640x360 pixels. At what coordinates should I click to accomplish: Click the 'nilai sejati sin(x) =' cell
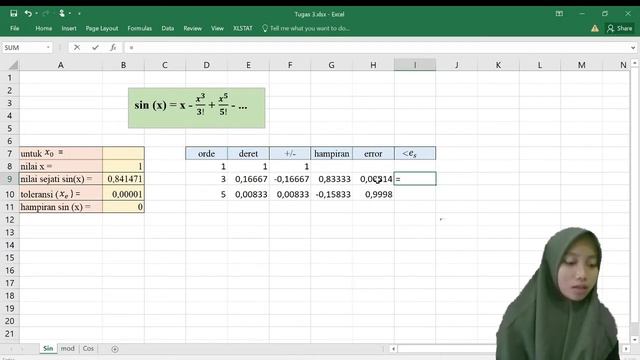point(60,179)
